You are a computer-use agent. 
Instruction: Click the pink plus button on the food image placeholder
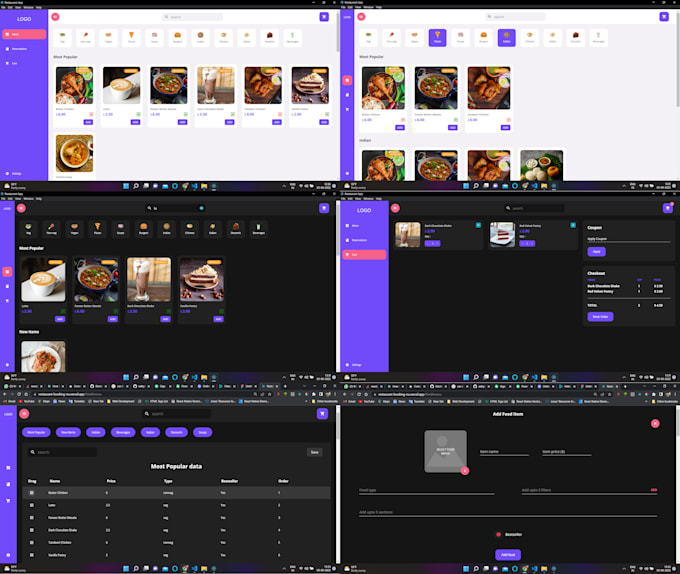click(x=465, y=470)
